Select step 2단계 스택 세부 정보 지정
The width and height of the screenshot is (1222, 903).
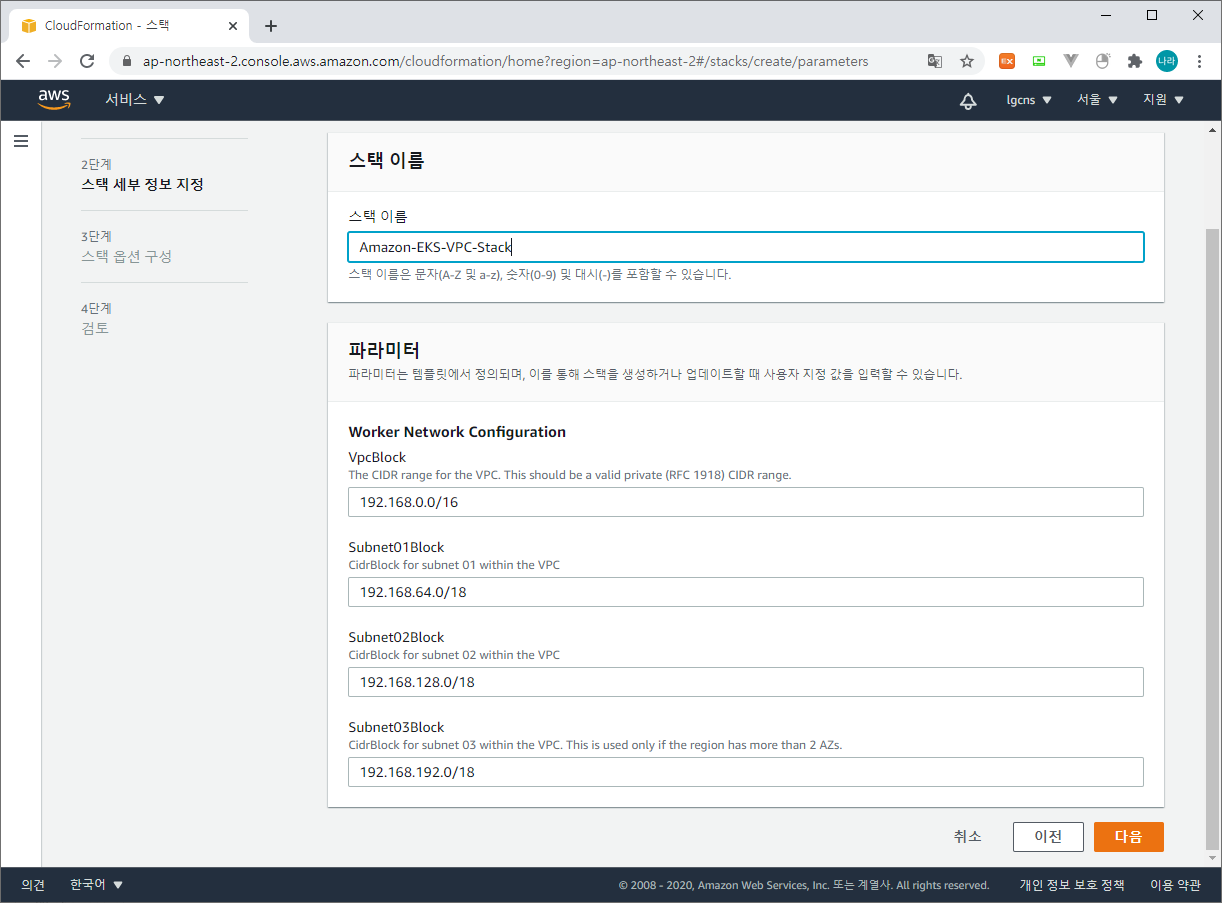point(142,175)
